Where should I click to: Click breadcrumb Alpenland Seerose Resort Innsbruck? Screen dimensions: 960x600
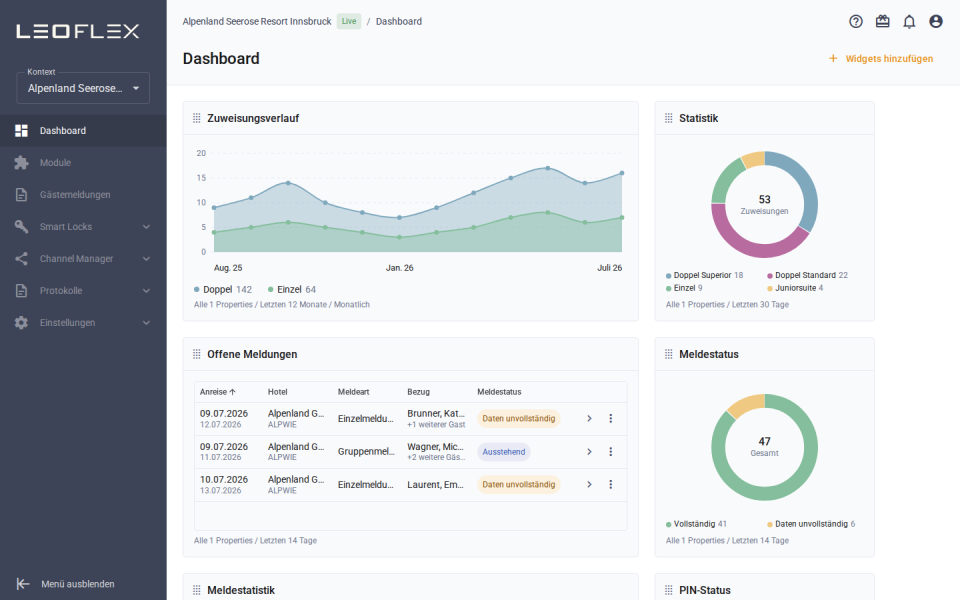(x=257, y=21)
